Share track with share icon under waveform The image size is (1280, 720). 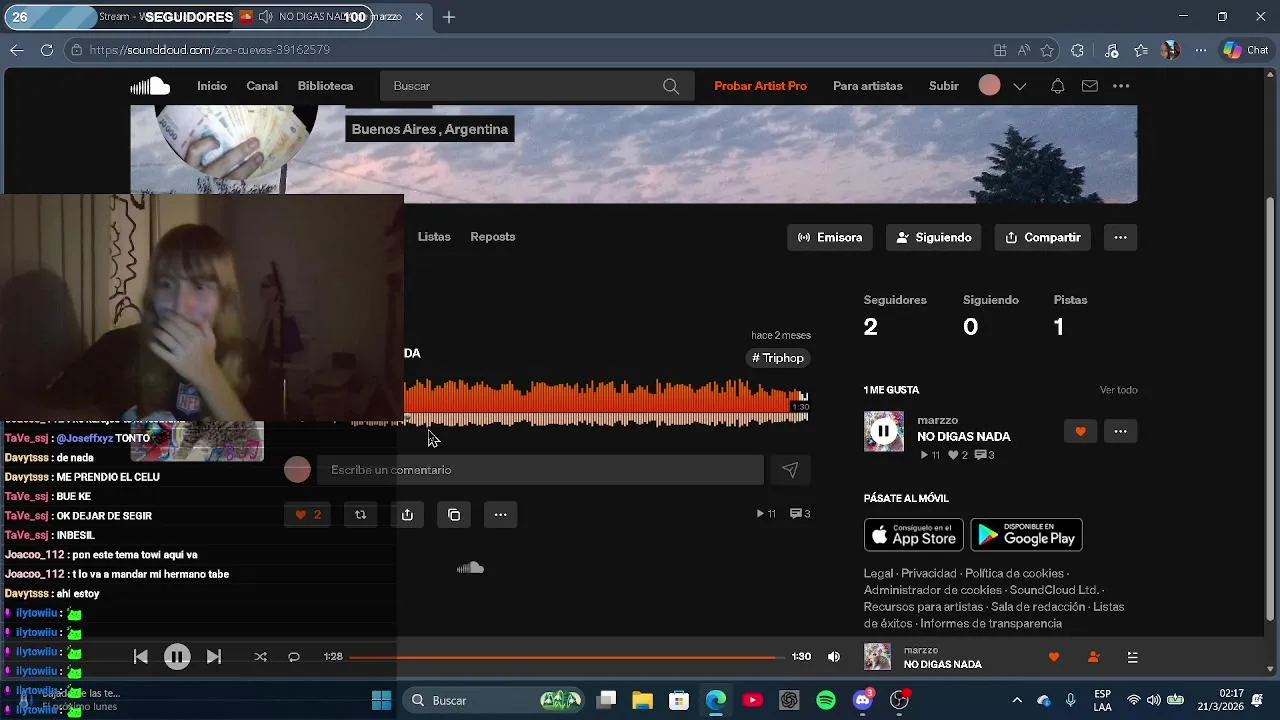pyautogui.click(x=407, y=515)
